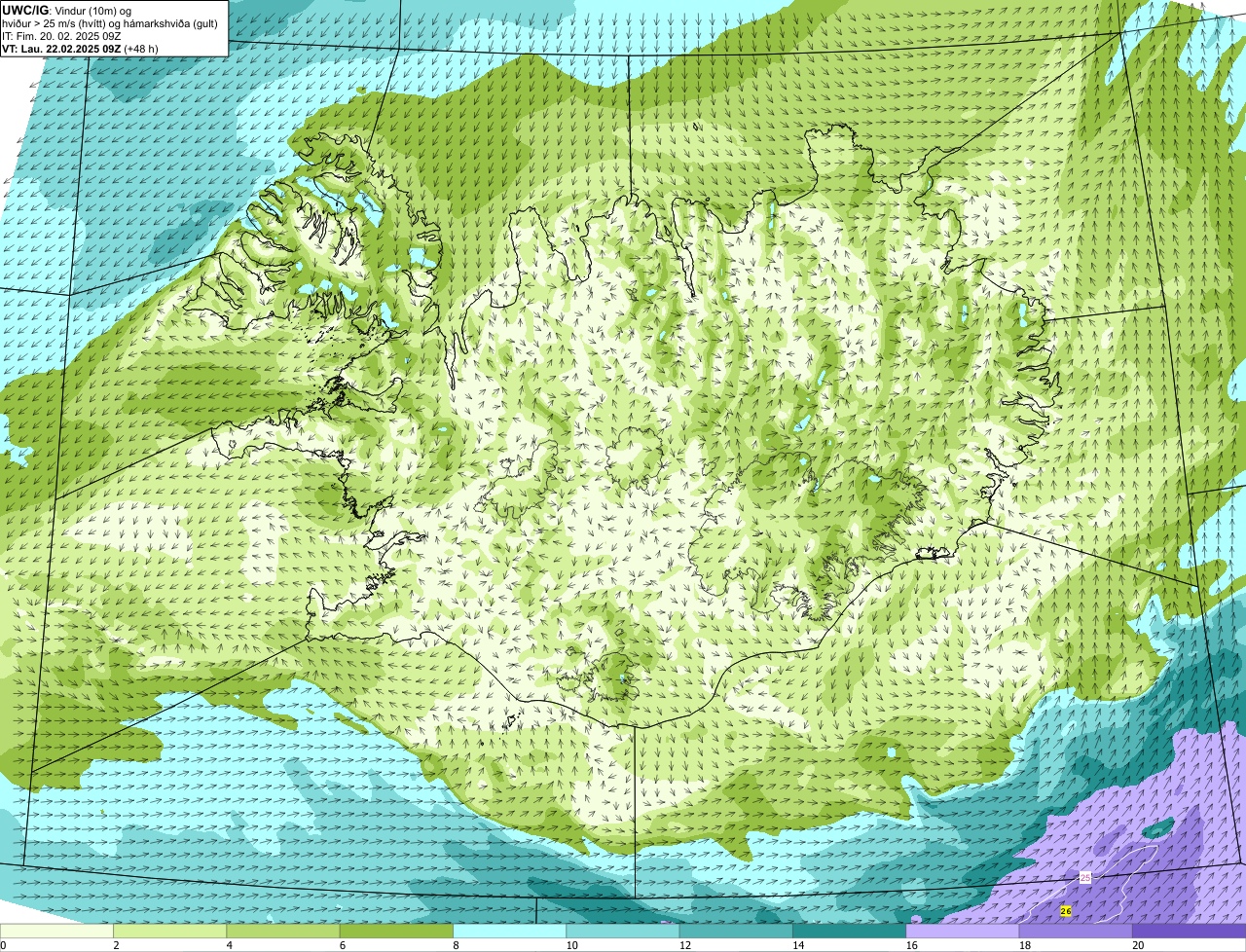Click the legend scale label "4"
Viewport: 1246px width, 952px height.
229,945
